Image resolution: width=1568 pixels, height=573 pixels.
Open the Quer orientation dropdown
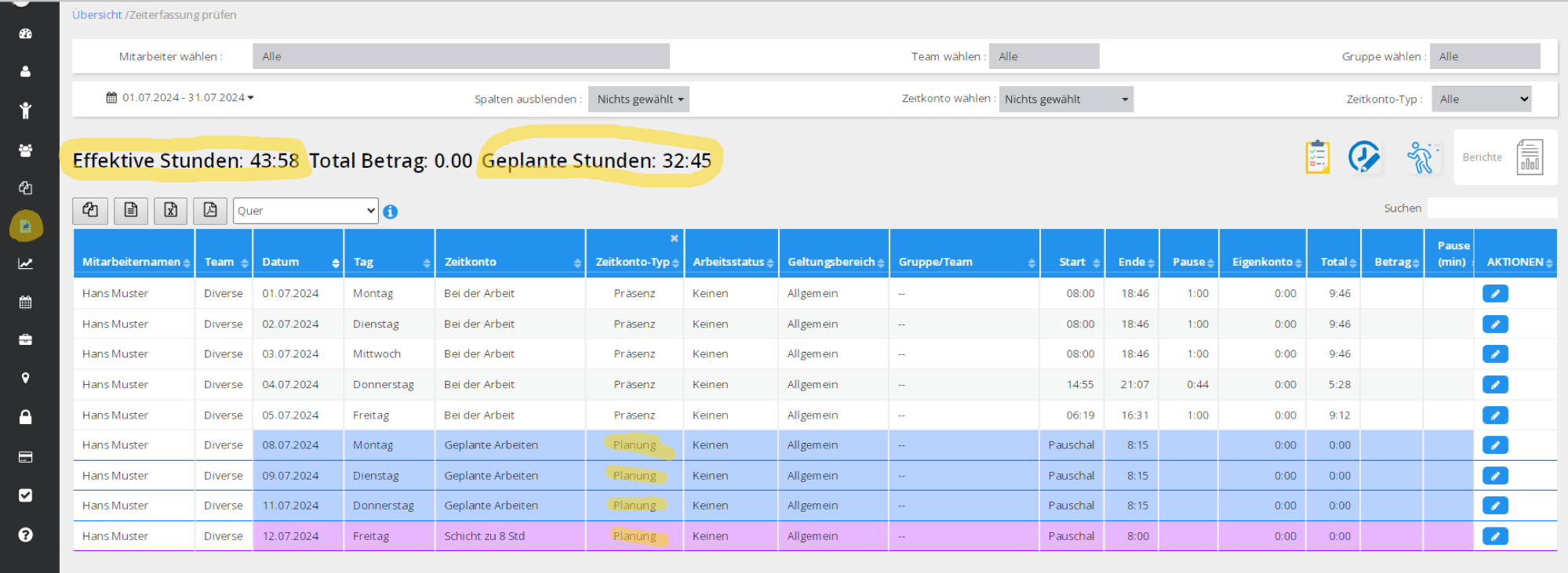pyautogui.click(x=305, y=211)
